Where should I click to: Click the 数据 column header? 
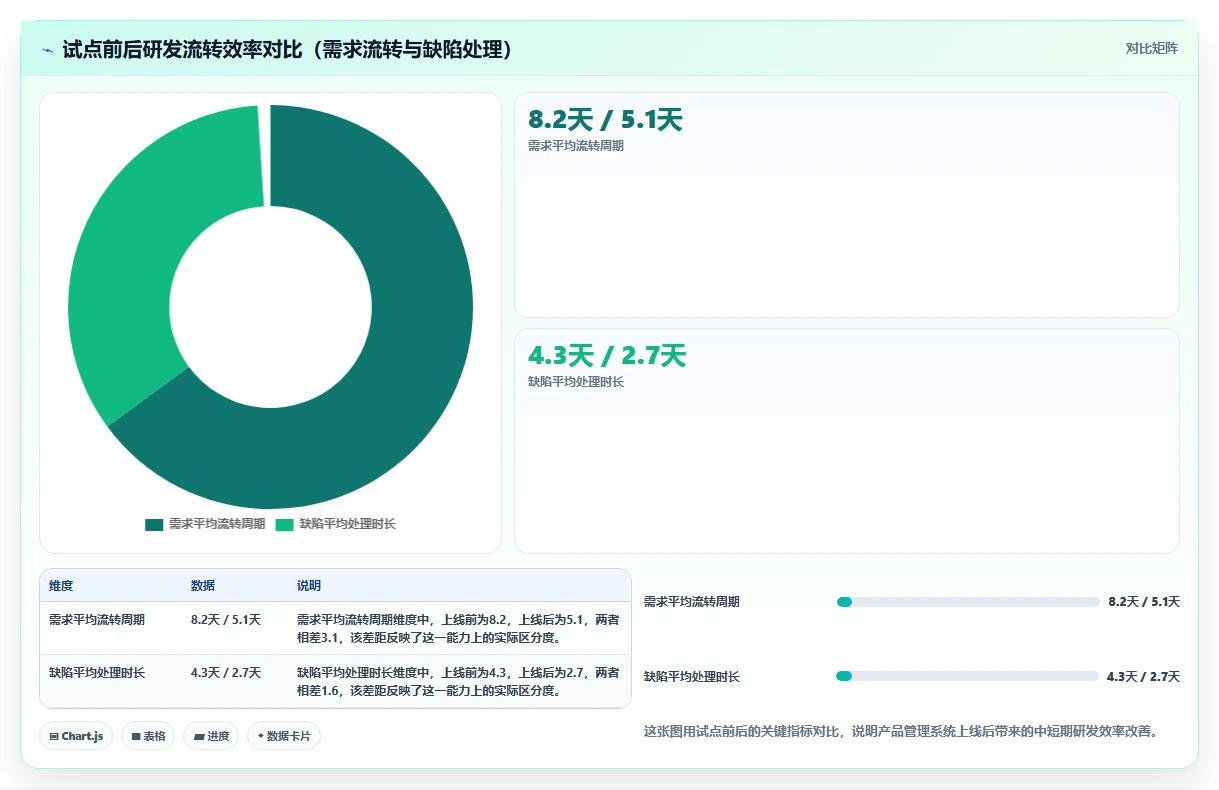[x=203, y=586]
